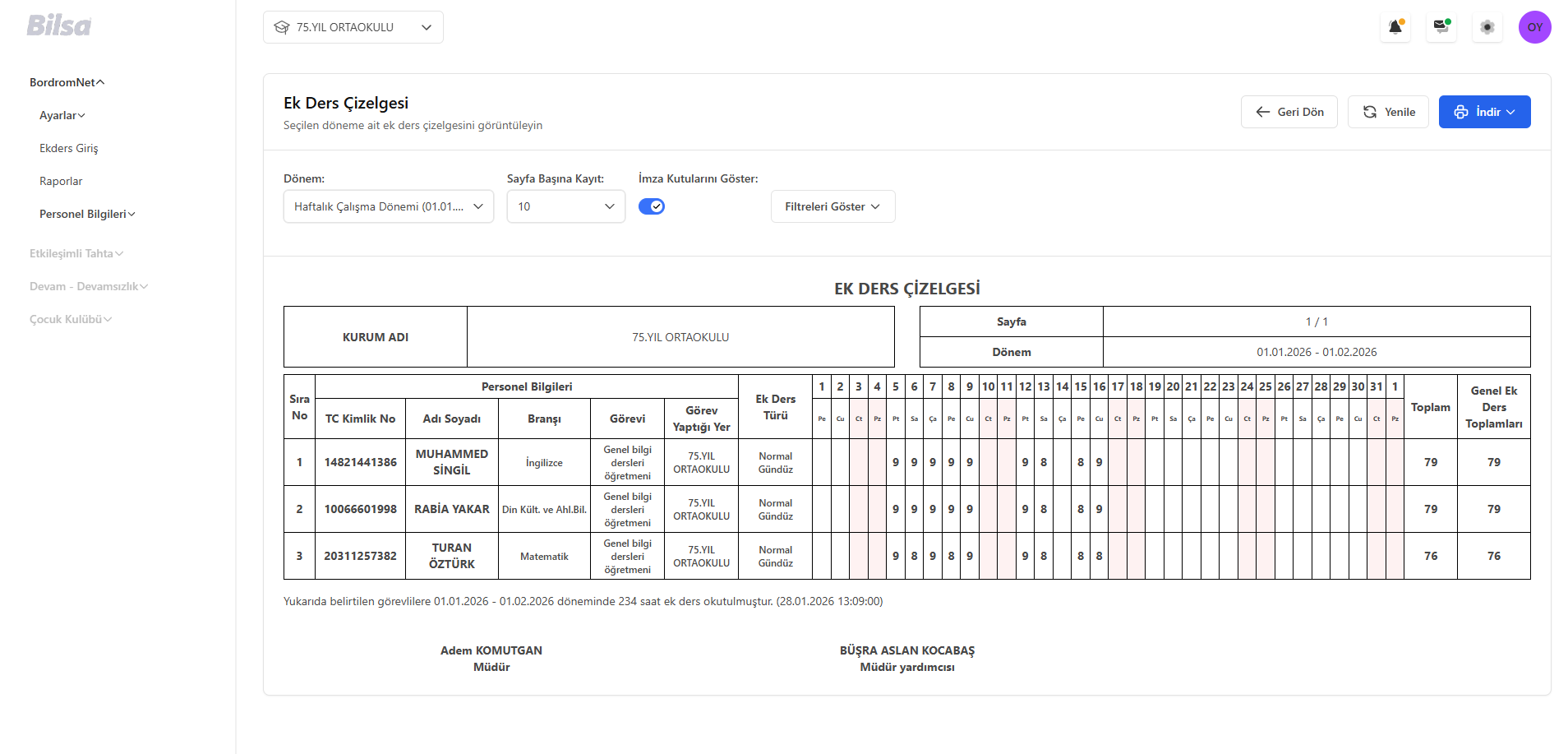Screen dimensions: 1568x754
Task: Open the notifications bell icon
Action: click(x=1395, y=27)
